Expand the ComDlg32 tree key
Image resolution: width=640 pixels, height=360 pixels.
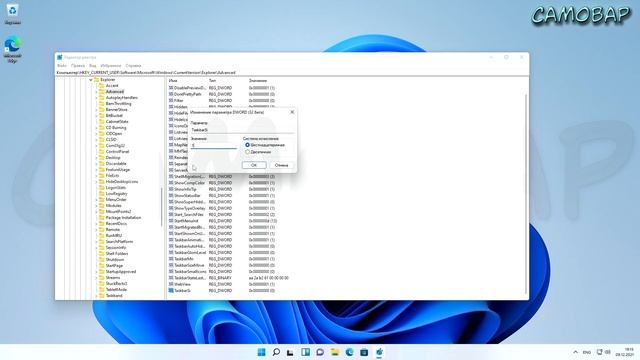[96, 145]
